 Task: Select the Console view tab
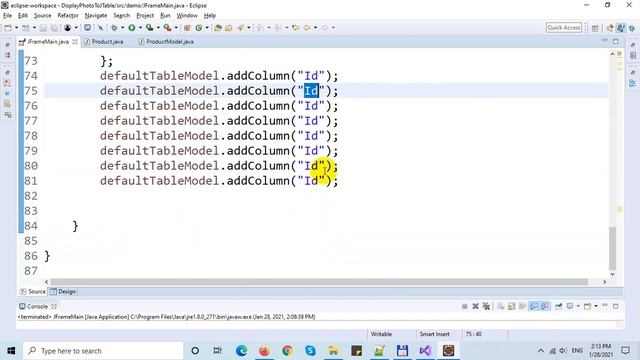[x=37, y=306]
